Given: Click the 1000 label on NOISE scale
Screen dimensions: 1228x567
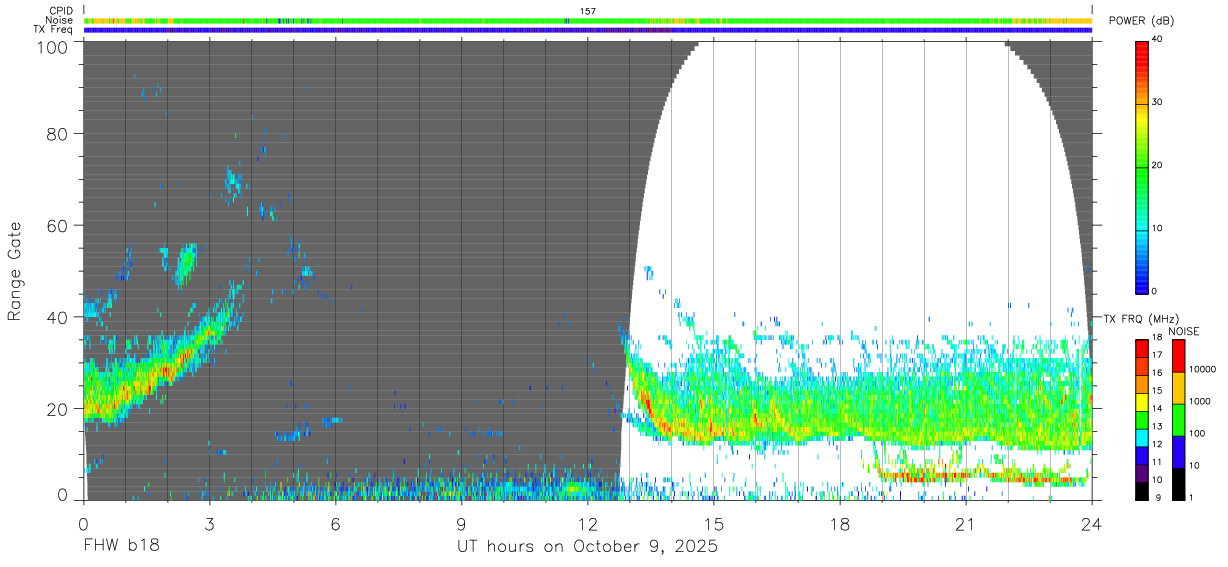Looking at the screenshot, I should 1200,400.
